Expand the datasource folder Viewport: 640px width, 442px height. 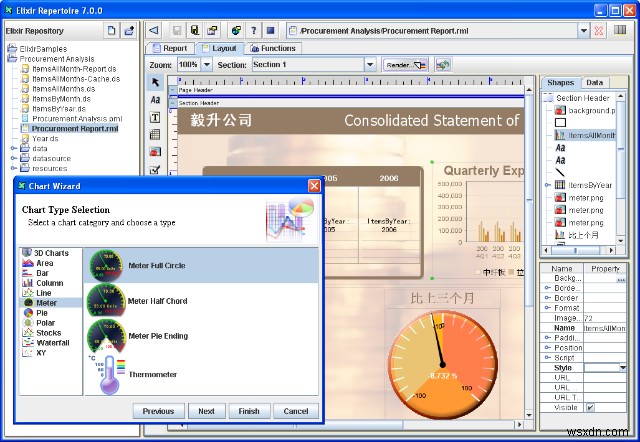[x=13, y=158]
